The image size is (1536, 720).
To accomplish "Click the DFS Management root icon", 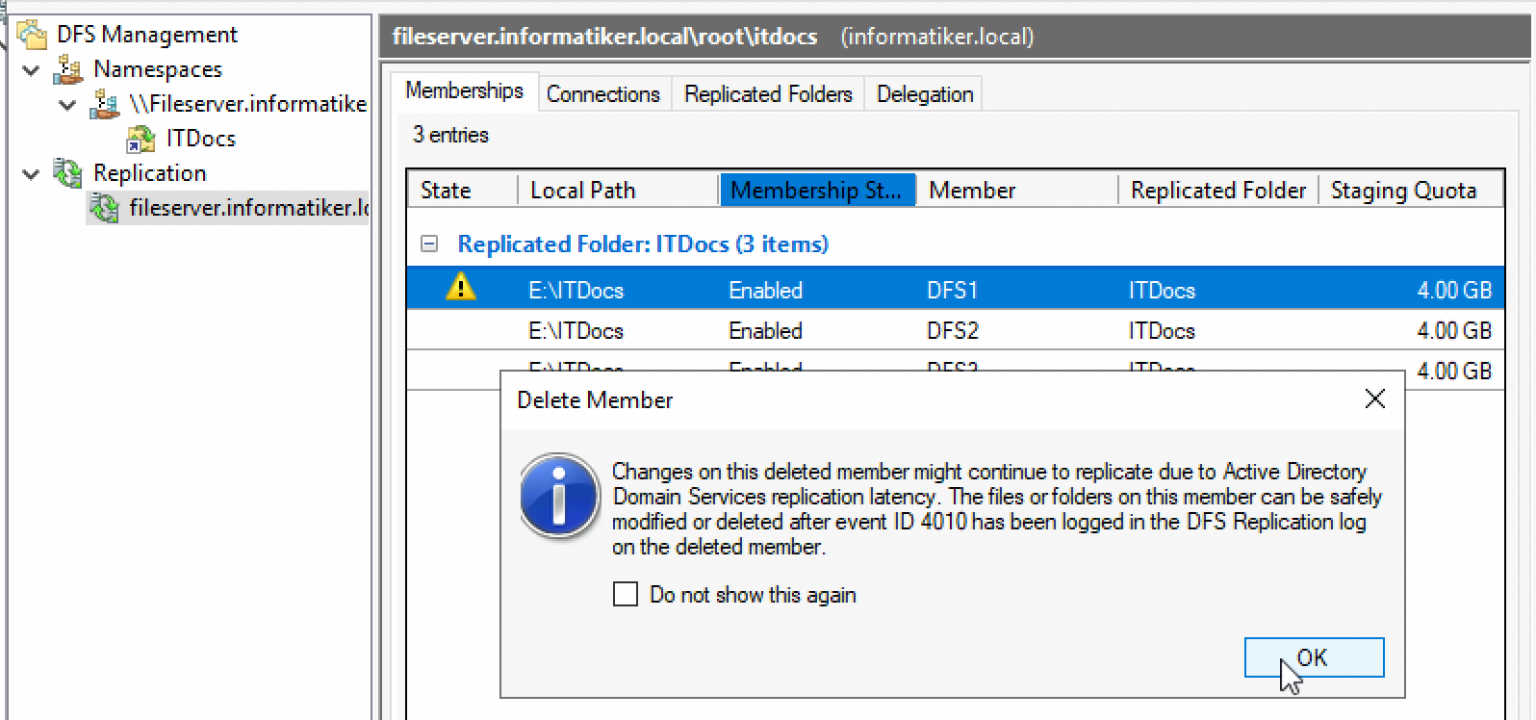I will tap(32, 34).
